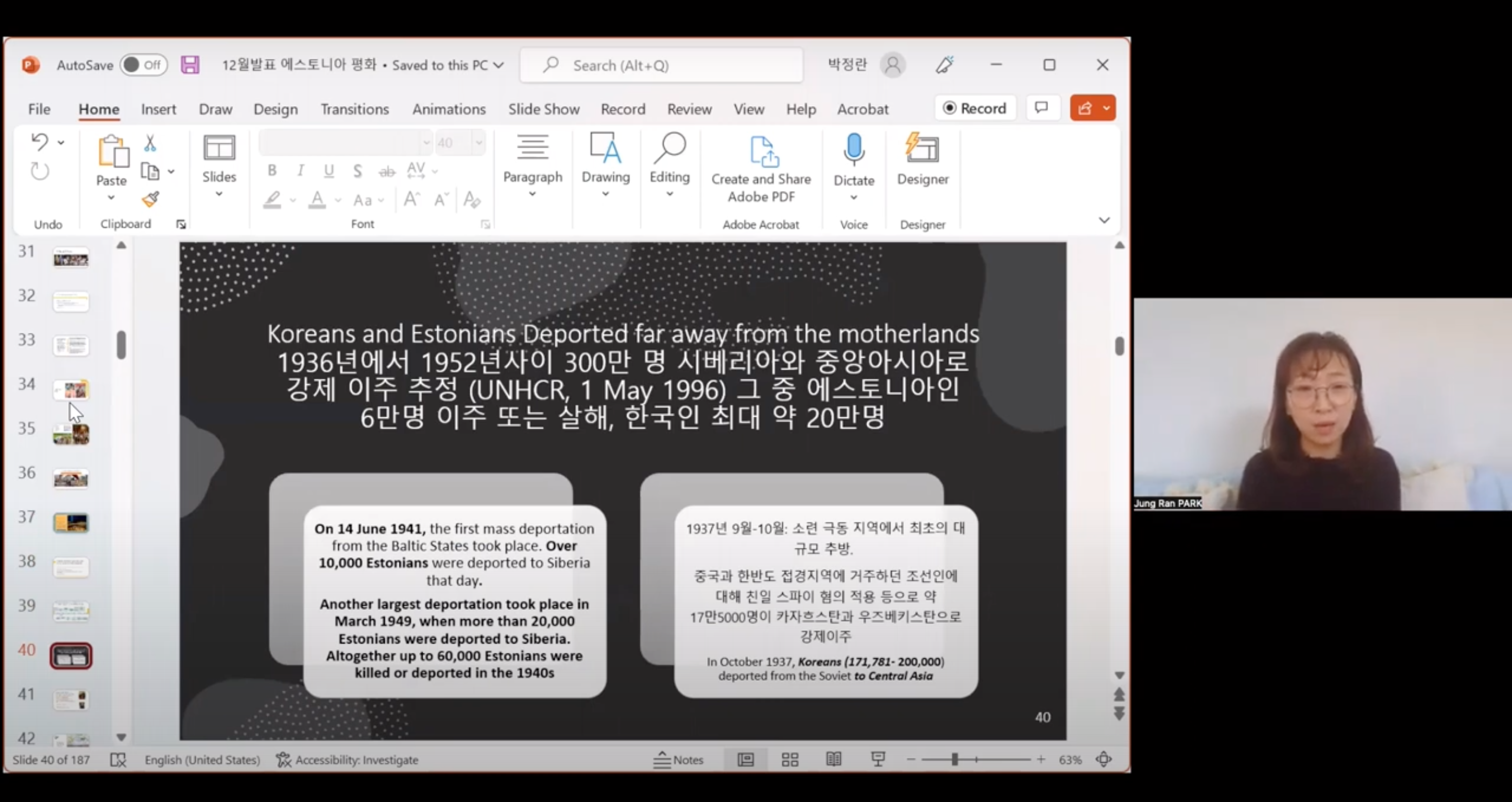Open Reading View from status bar
Viewport: 1512px width, 802px height.
coord(834,760)
